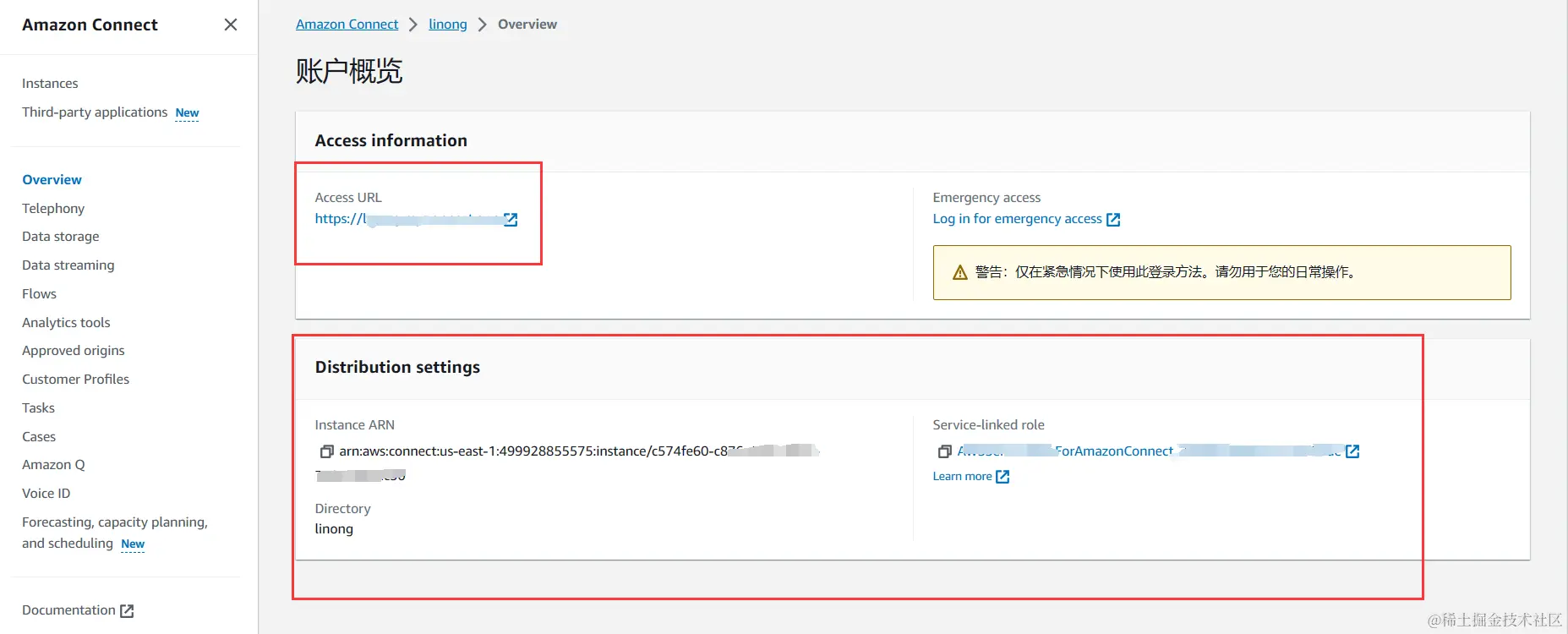Go to Telephony settings

pyautogui.click(x=53, y=208)
